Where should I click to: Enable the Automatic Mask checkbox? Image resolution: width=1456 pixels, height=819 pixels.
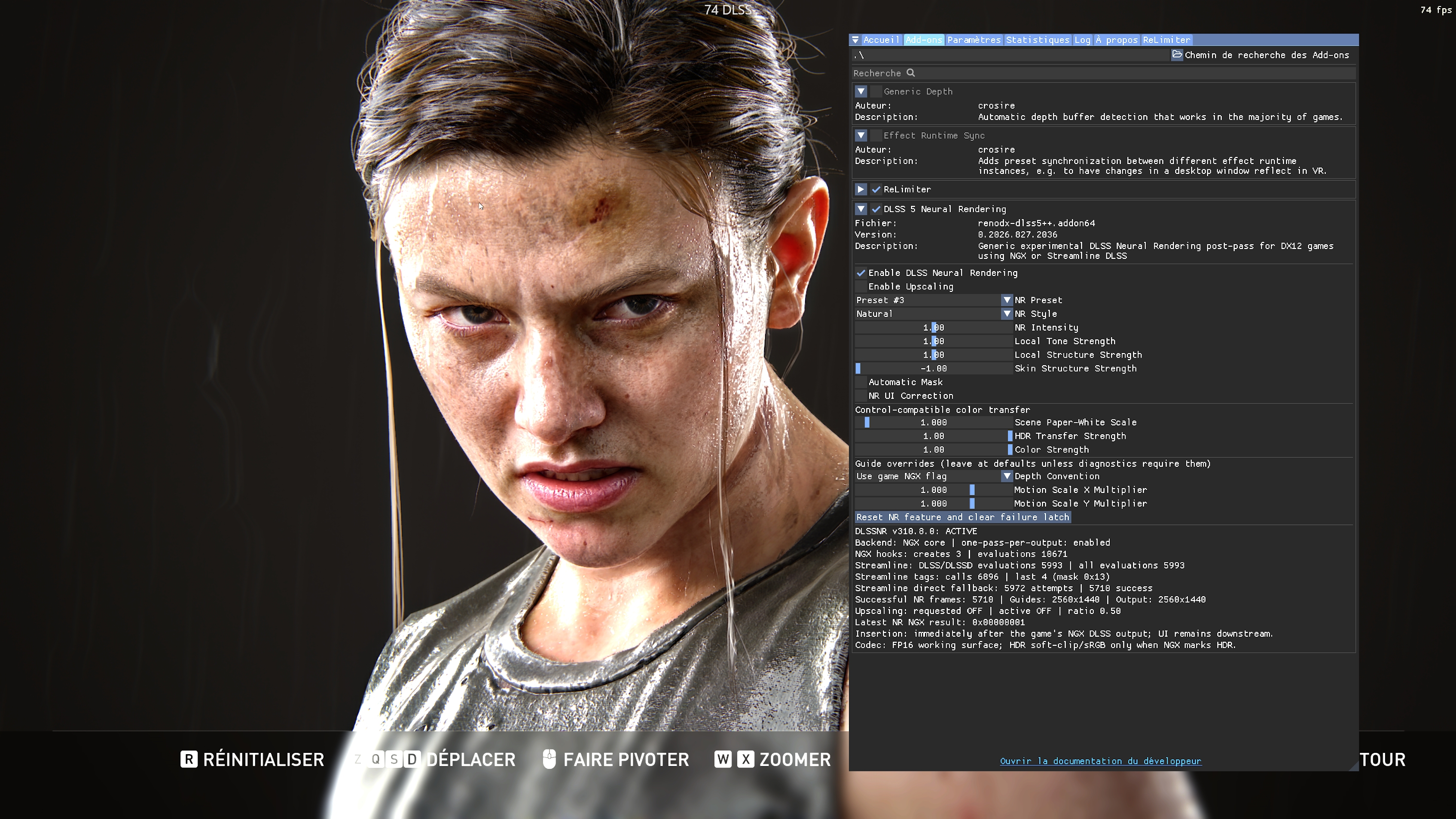[861, 382]
